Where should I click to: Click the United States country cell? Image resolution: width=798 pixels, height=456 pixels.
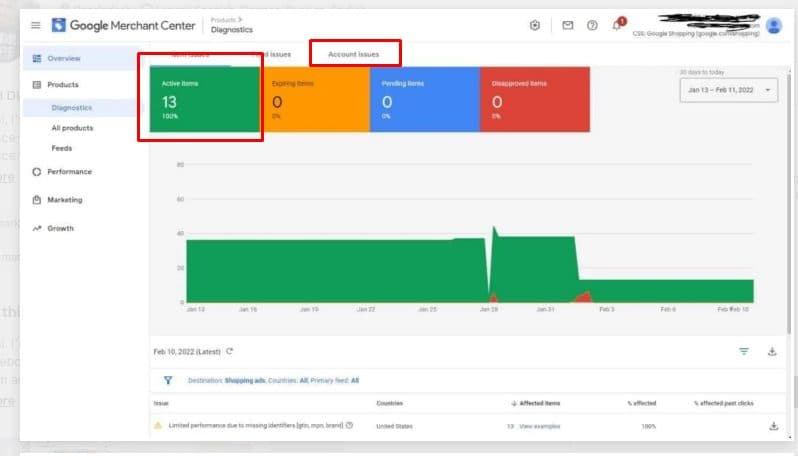(394, 426)
